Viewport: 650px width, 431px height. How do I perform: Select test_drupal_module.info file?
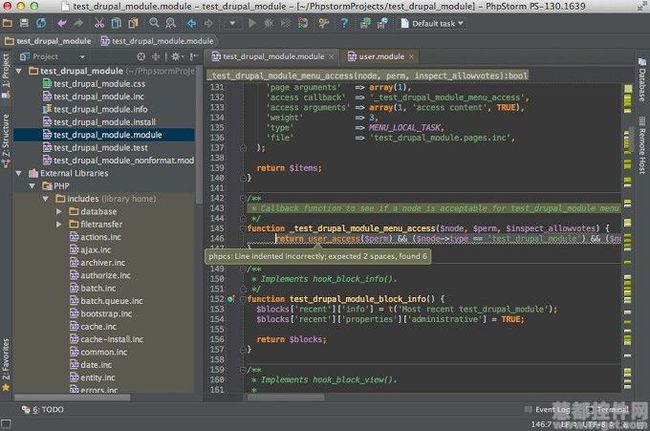pos(101,109)
